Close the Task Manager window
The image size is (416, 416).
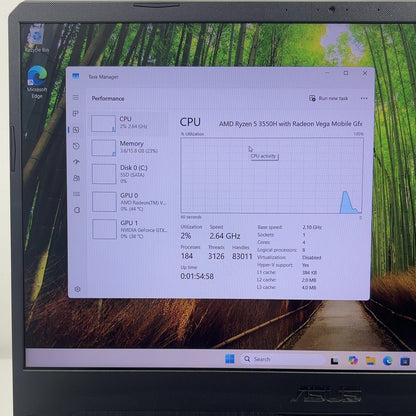[365, 73]
